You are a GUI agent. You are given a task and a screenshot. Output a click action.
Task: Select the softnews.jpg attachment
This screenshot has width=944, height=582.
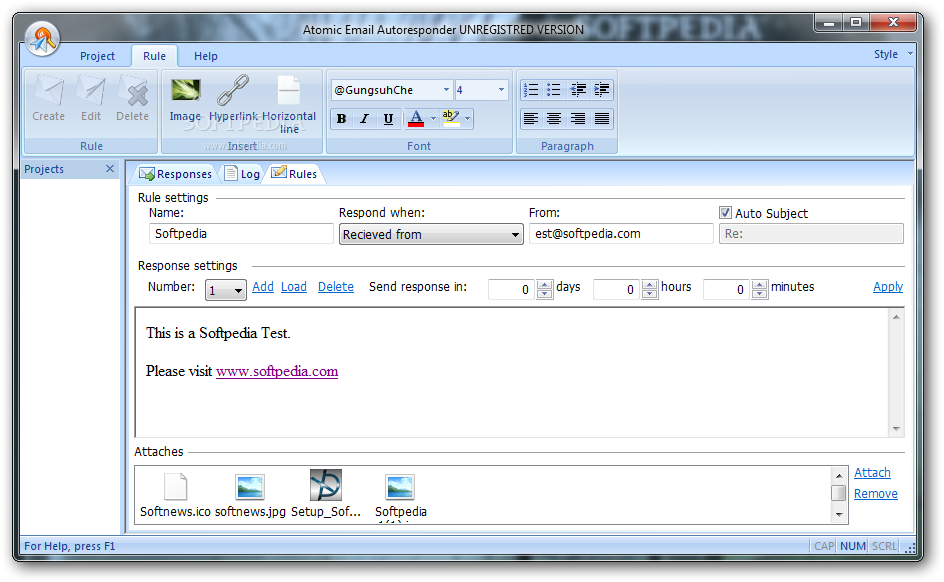click(x=250, y=495)
